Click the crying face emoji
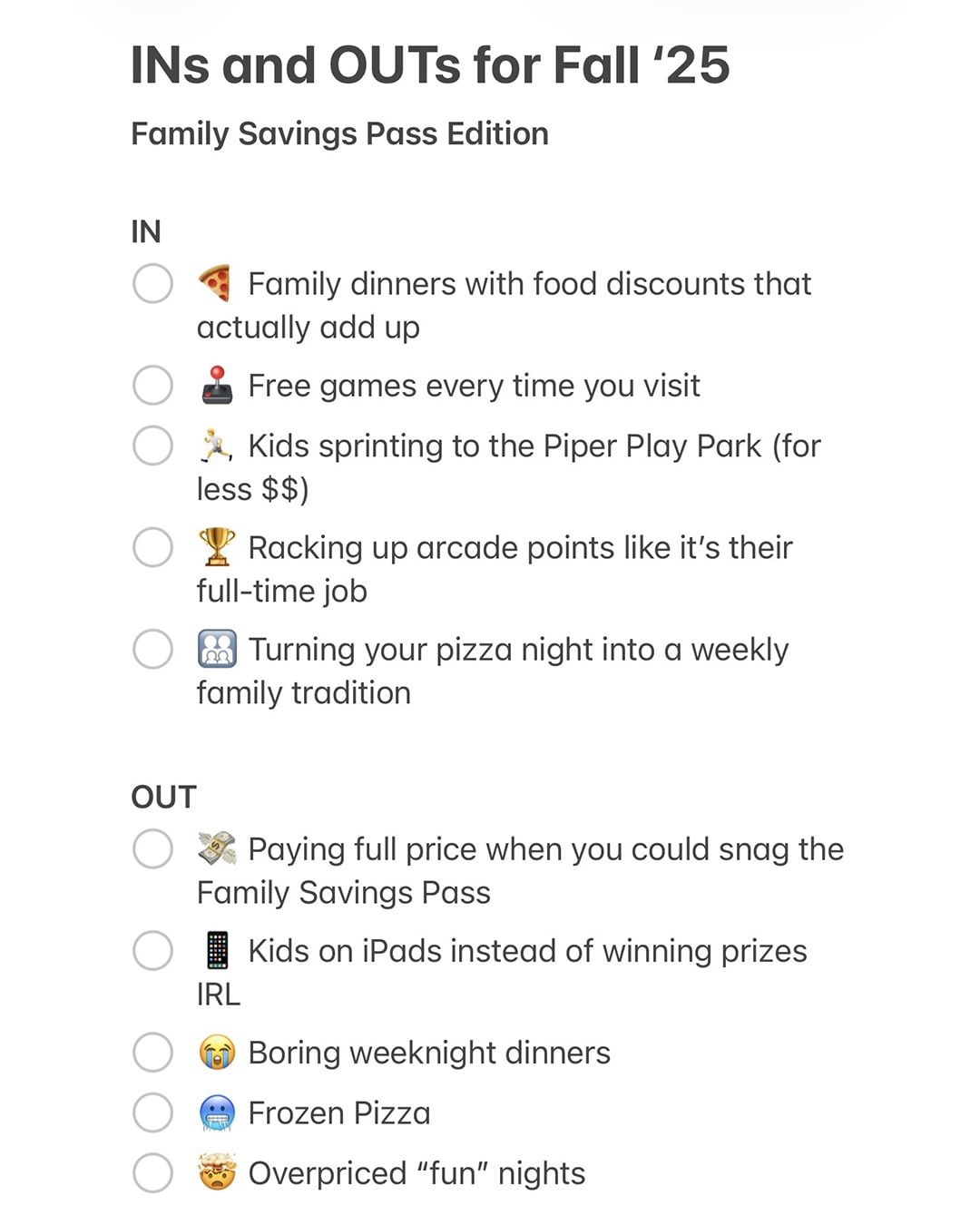 pyautogui.click(x=217, y=1053)
